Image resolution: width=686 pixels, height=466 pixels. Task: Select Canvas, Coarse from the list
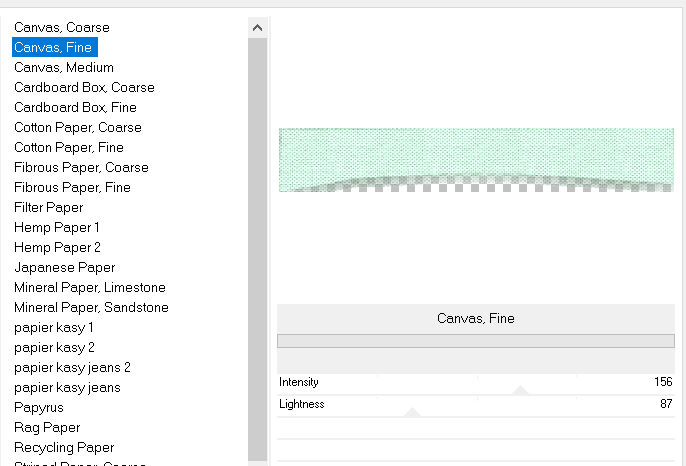pyautogui.click(x=62, y=27)
